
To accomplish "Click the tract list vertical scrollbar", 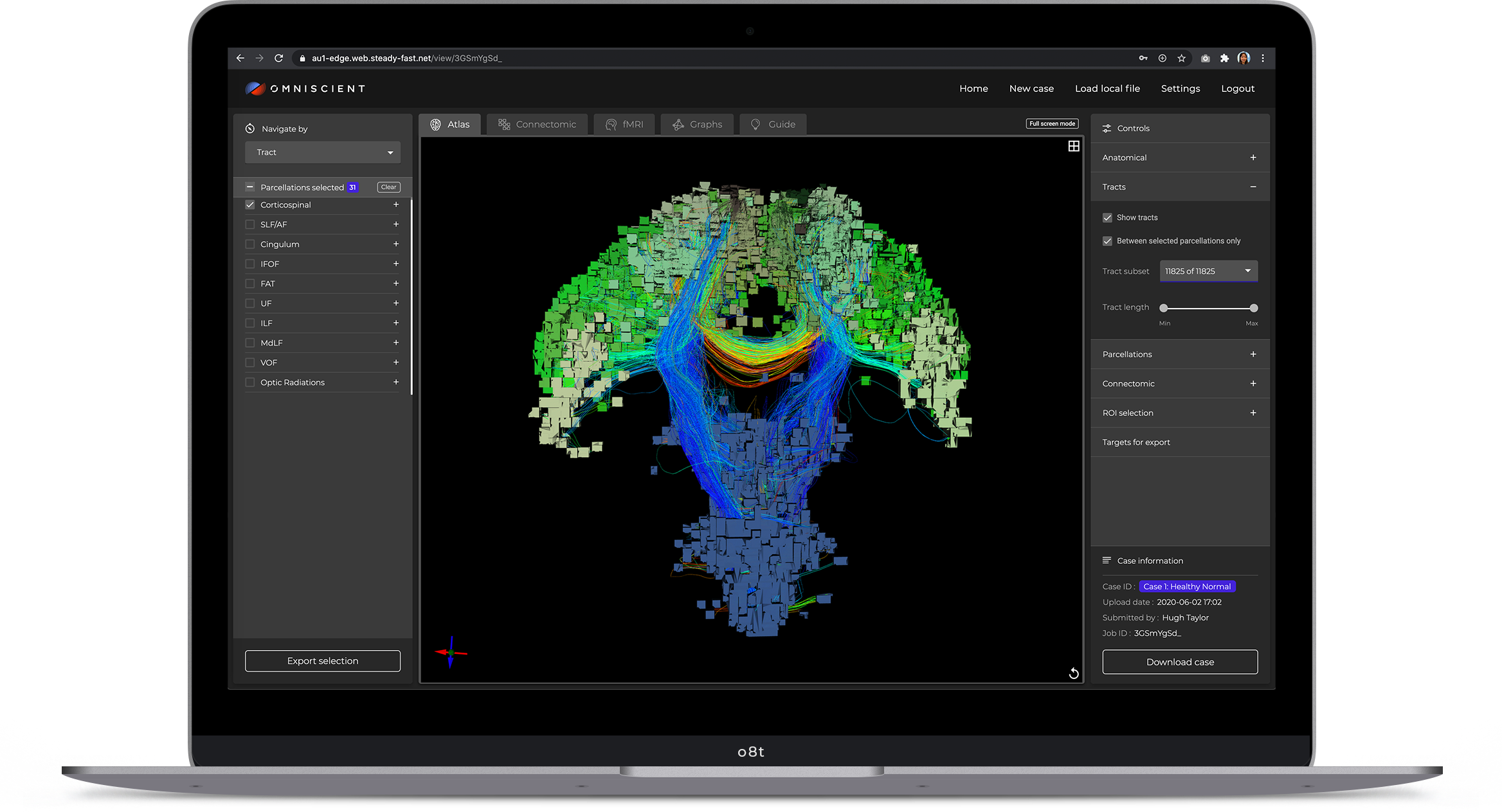I will 411,297.
